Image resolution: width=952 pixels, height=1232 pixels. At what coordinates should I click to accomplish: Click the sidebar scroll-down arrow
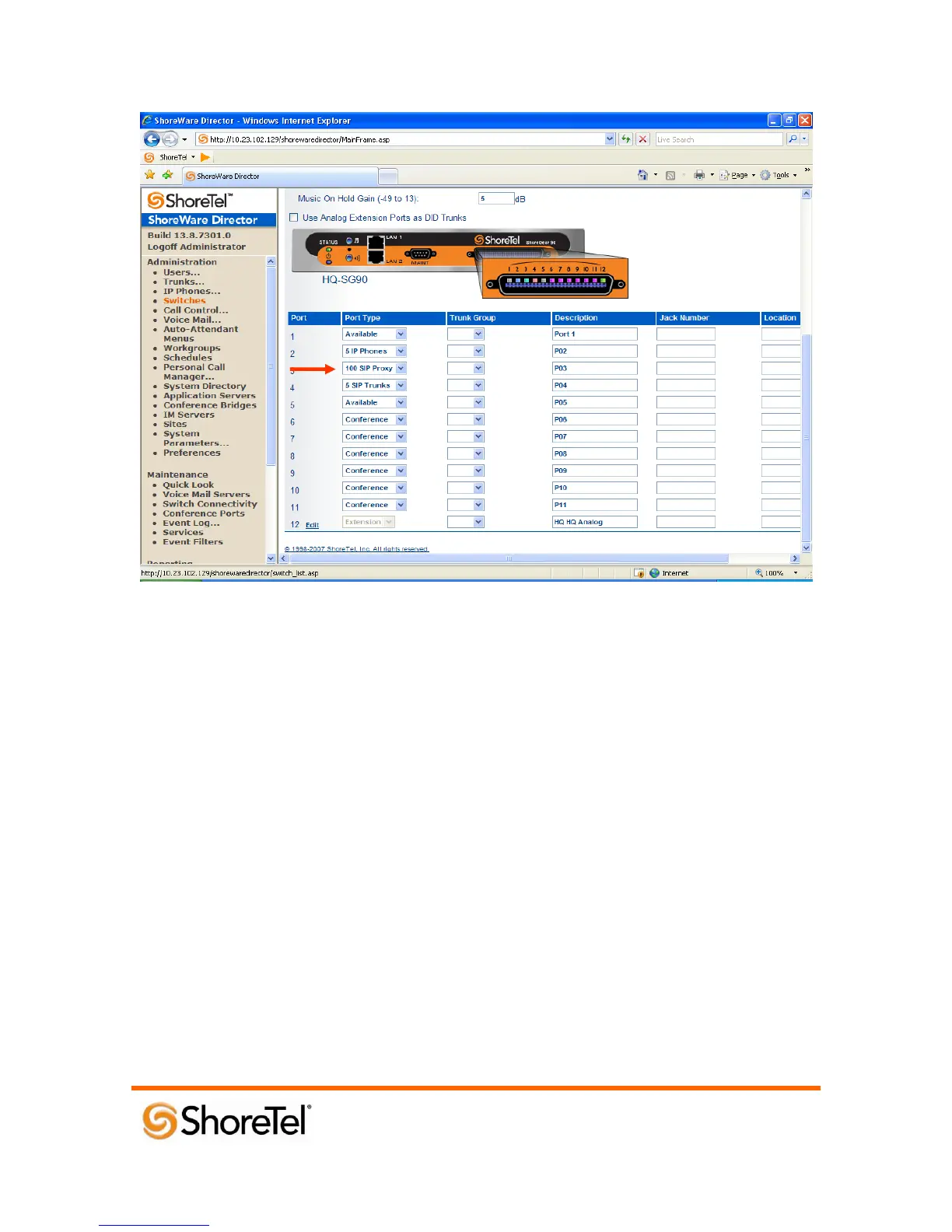(x=271, y=558)
